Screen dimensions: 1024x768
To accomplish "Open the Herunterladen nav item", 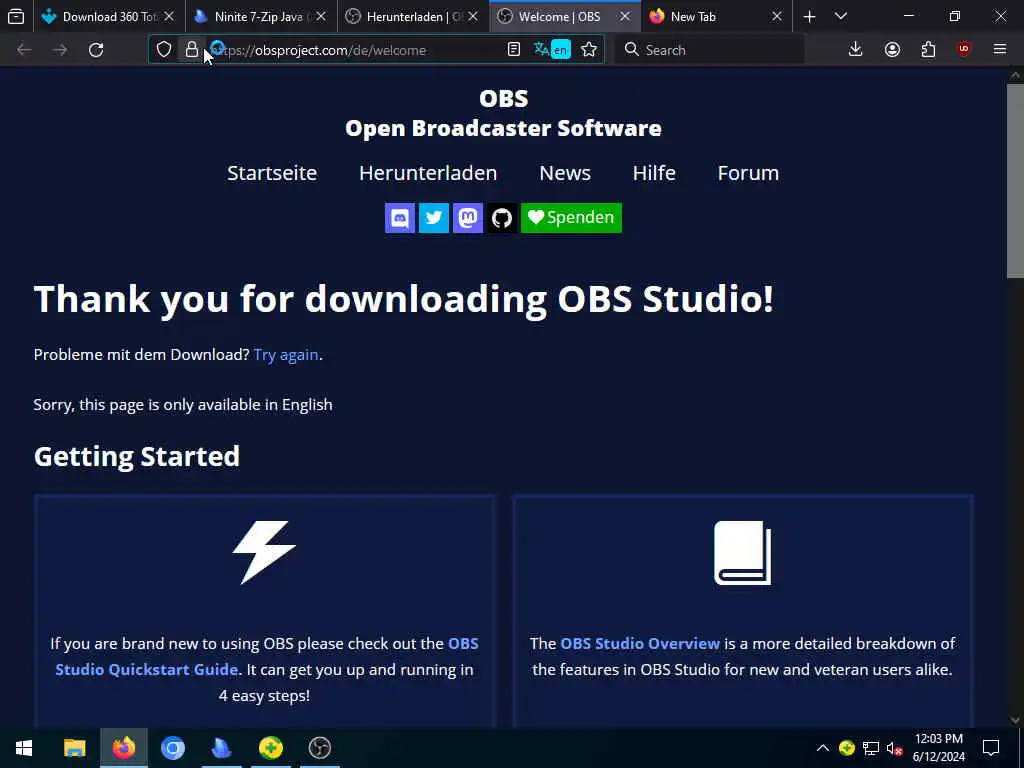I will [x=428, y=173].
